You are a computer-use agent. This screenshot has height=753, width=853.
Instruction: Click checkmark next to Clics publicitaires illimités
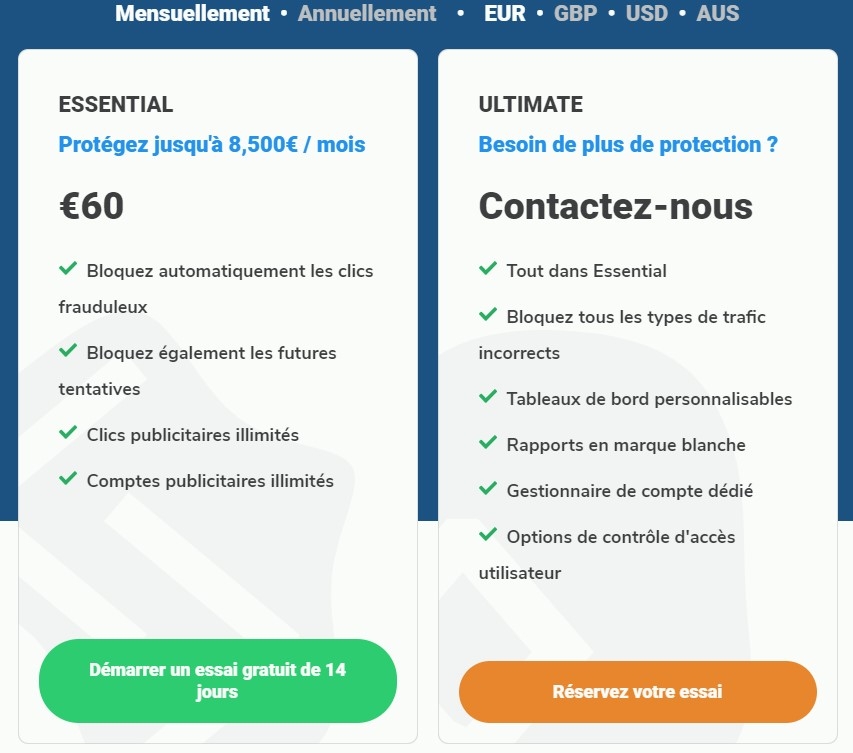[68, 433]
